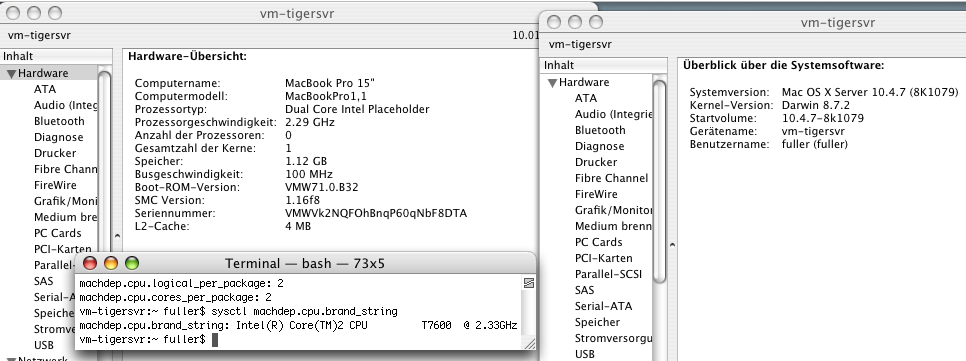Close the Terminal window
Image resolution: width=966 pixels, height=361 pixels.
[x=90, y=264]
